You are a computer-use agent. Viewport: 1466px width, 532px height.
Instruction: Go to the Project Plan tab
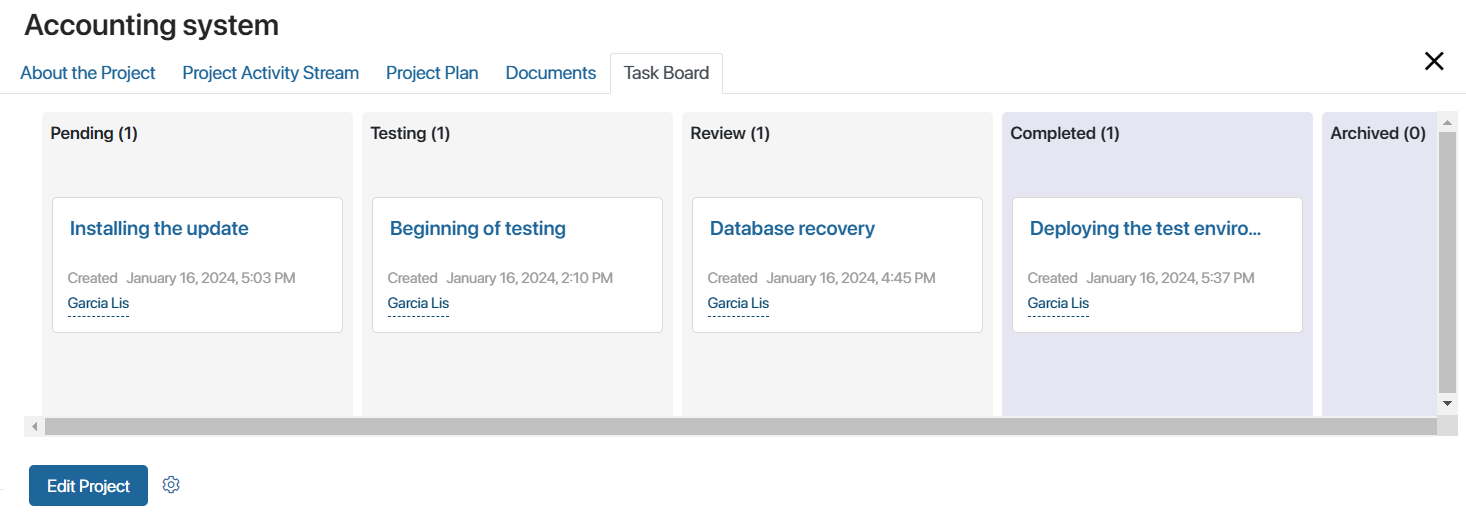(432, 73)
